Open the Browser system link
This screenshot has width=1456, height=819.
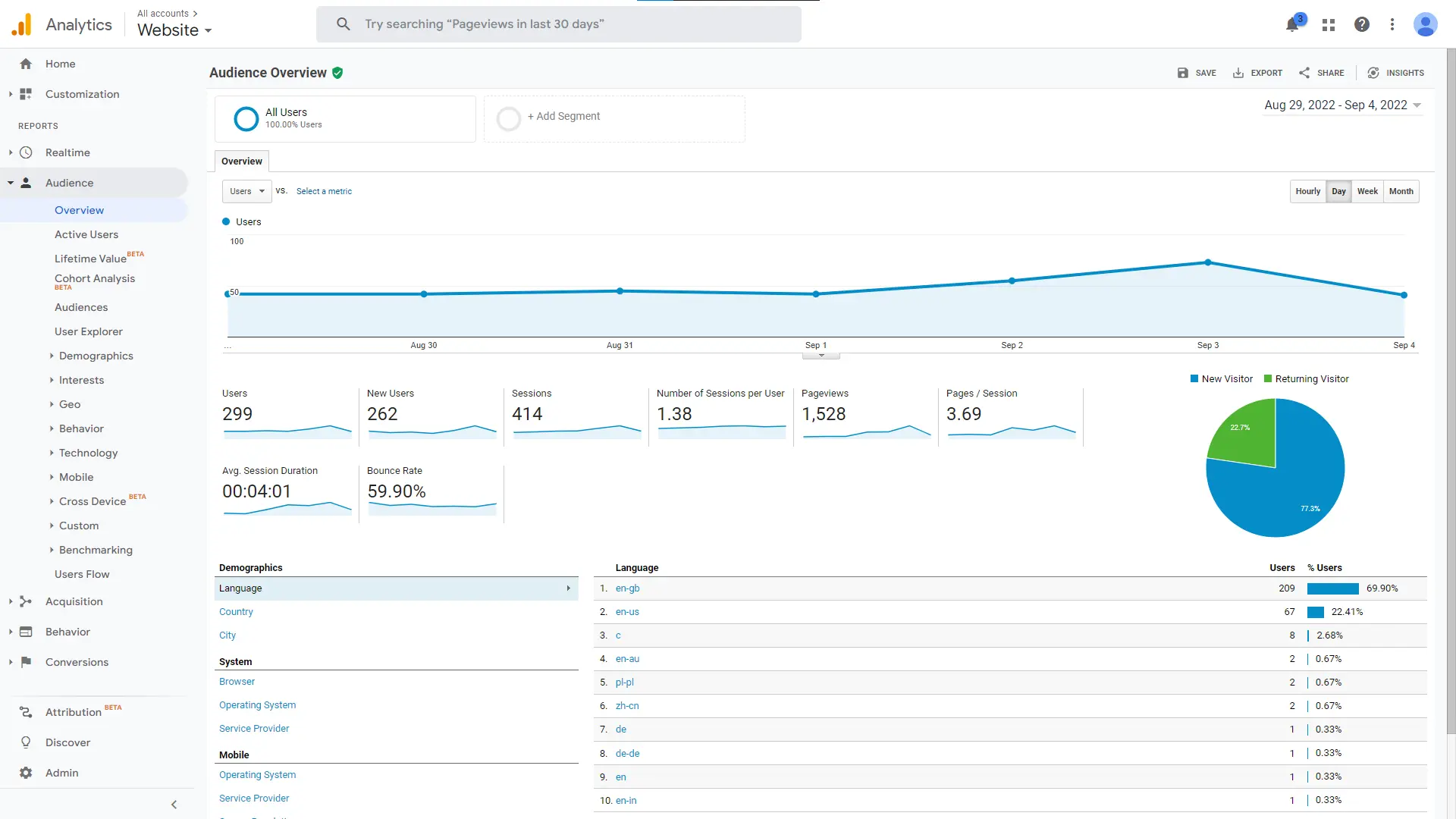tap(237, 682)
